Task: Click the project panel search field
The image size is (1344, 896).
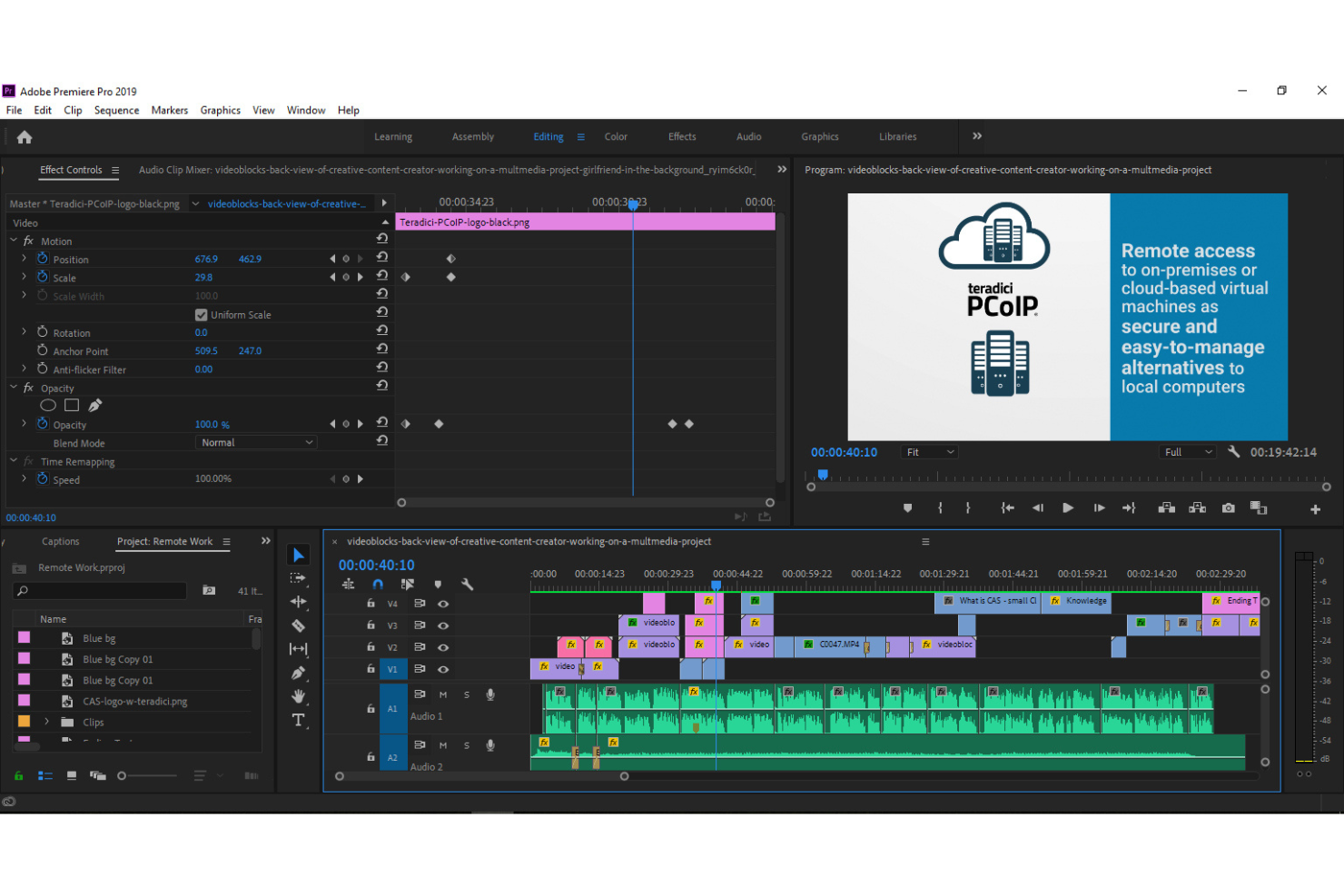Action: 100,591
